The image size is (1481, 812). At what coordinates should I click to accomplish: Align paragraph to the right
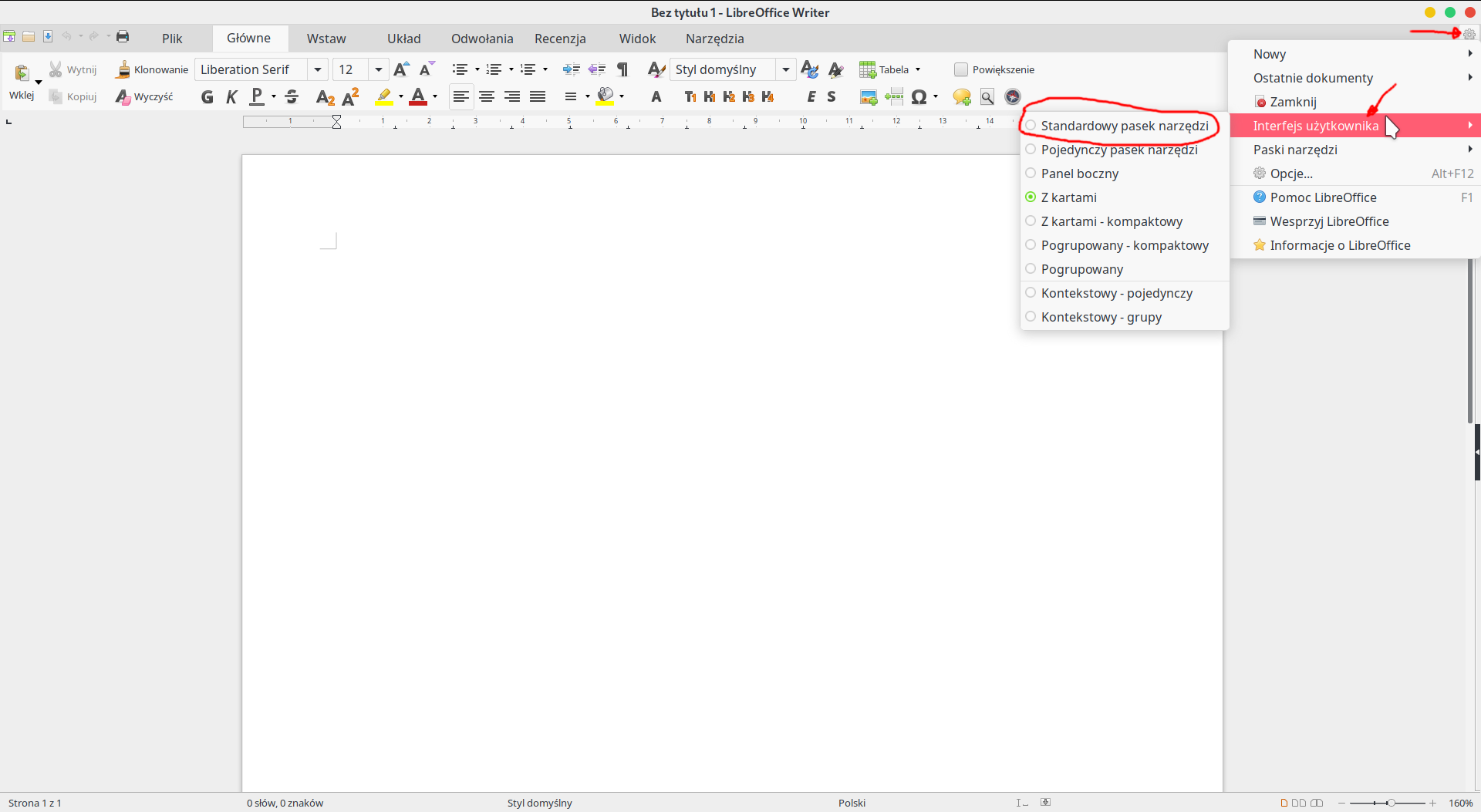click(512, 96)
